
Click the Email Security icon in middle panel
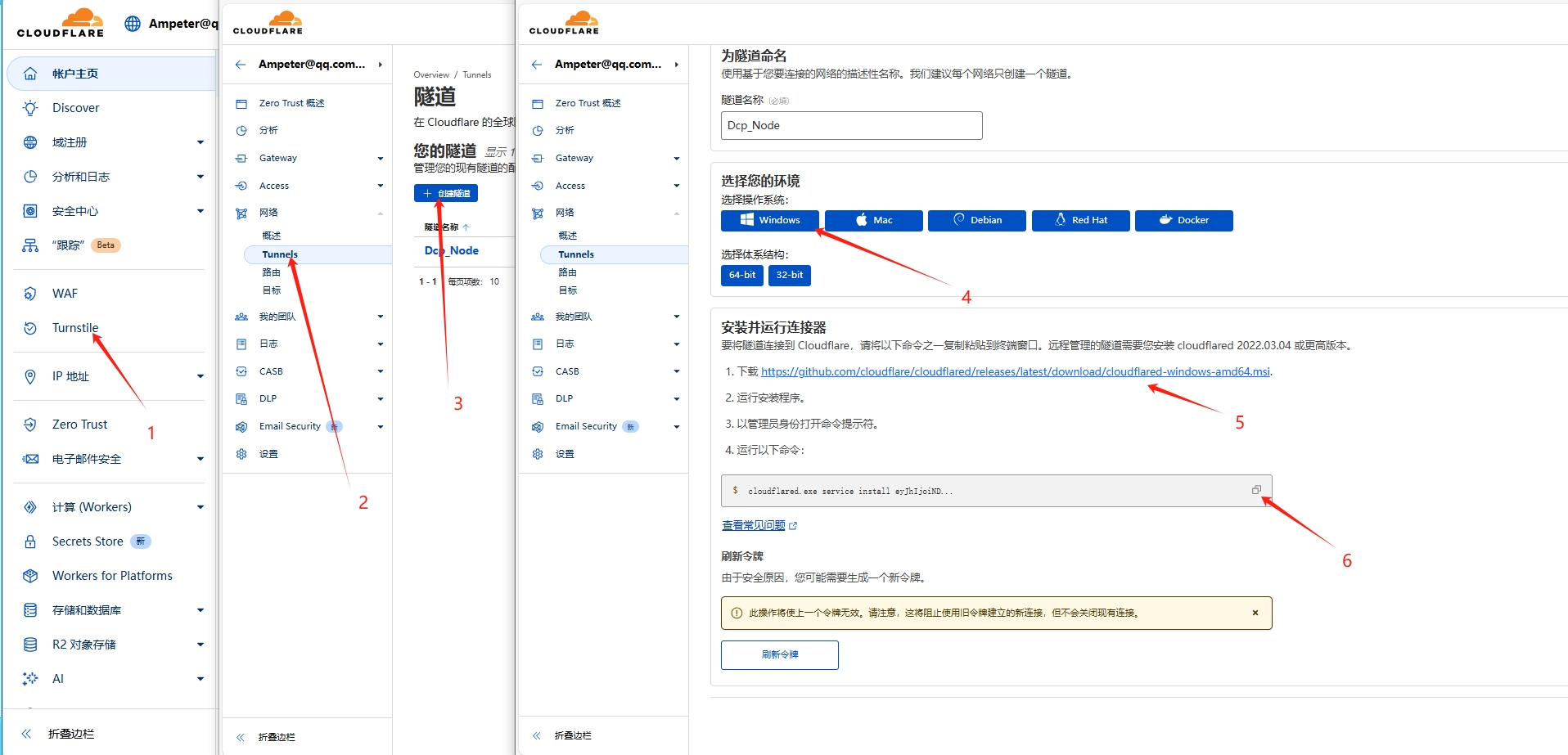click(x=241, y=427)
